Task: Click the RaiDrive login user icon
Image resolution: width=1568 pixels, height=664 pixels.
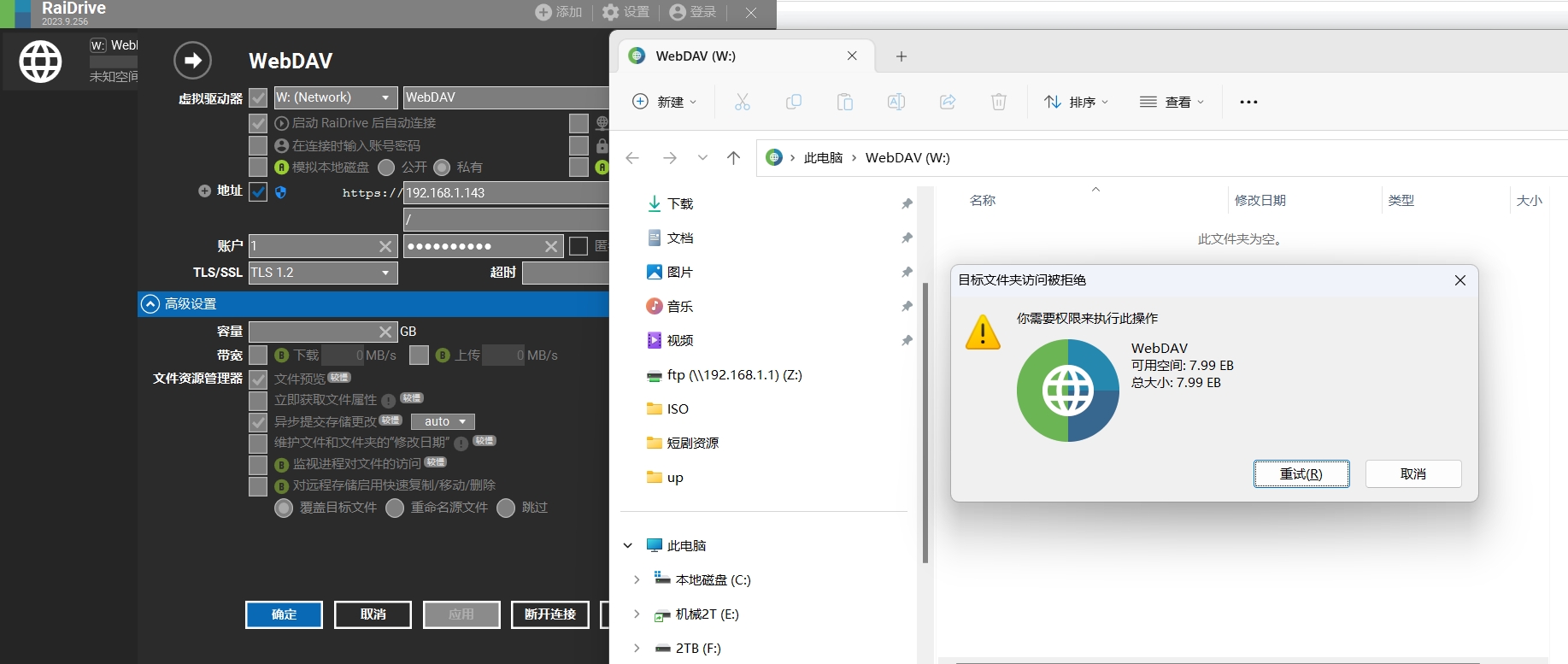Action: [678, 12]
